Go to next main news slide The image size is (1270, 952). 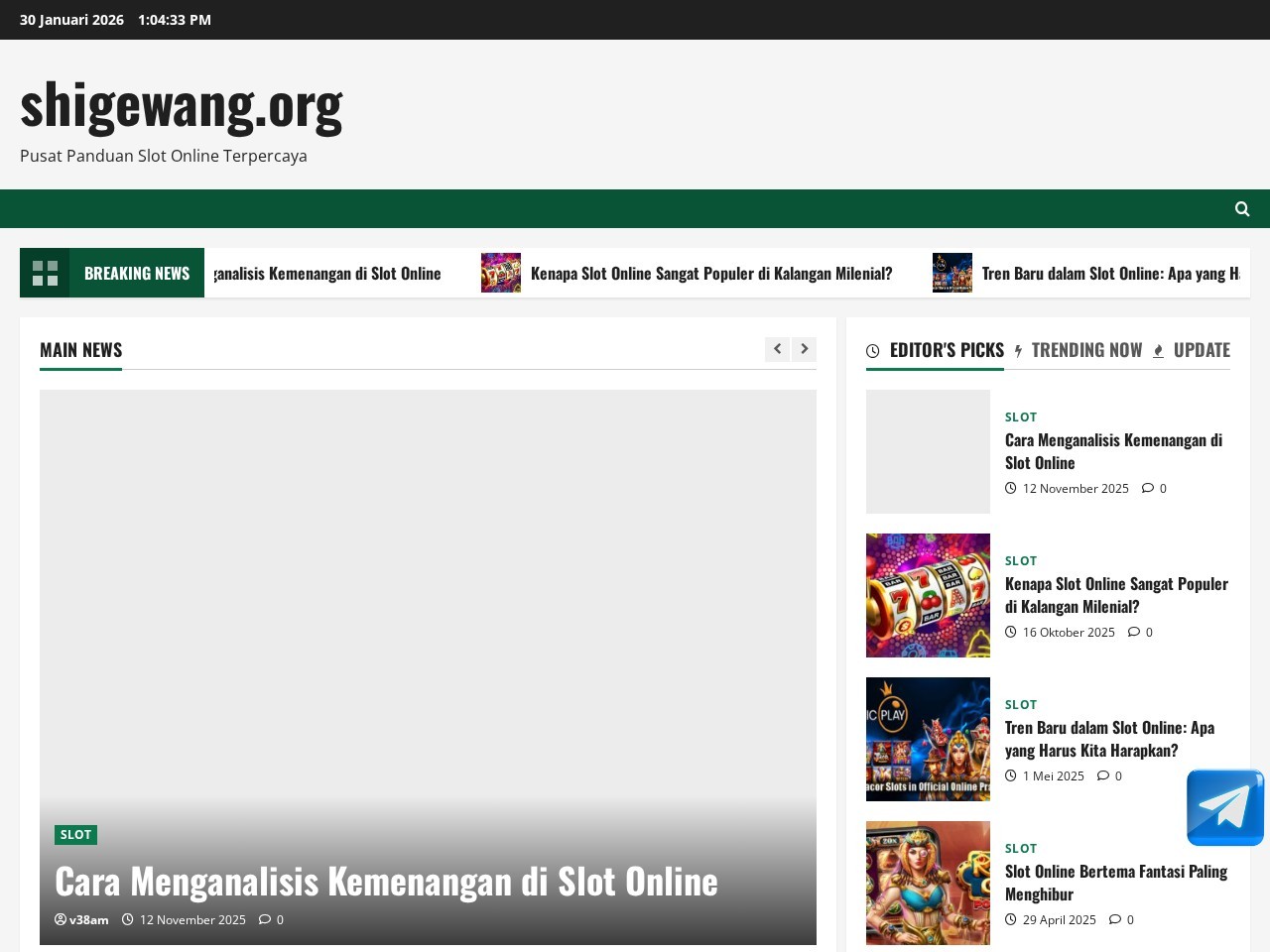804,349
